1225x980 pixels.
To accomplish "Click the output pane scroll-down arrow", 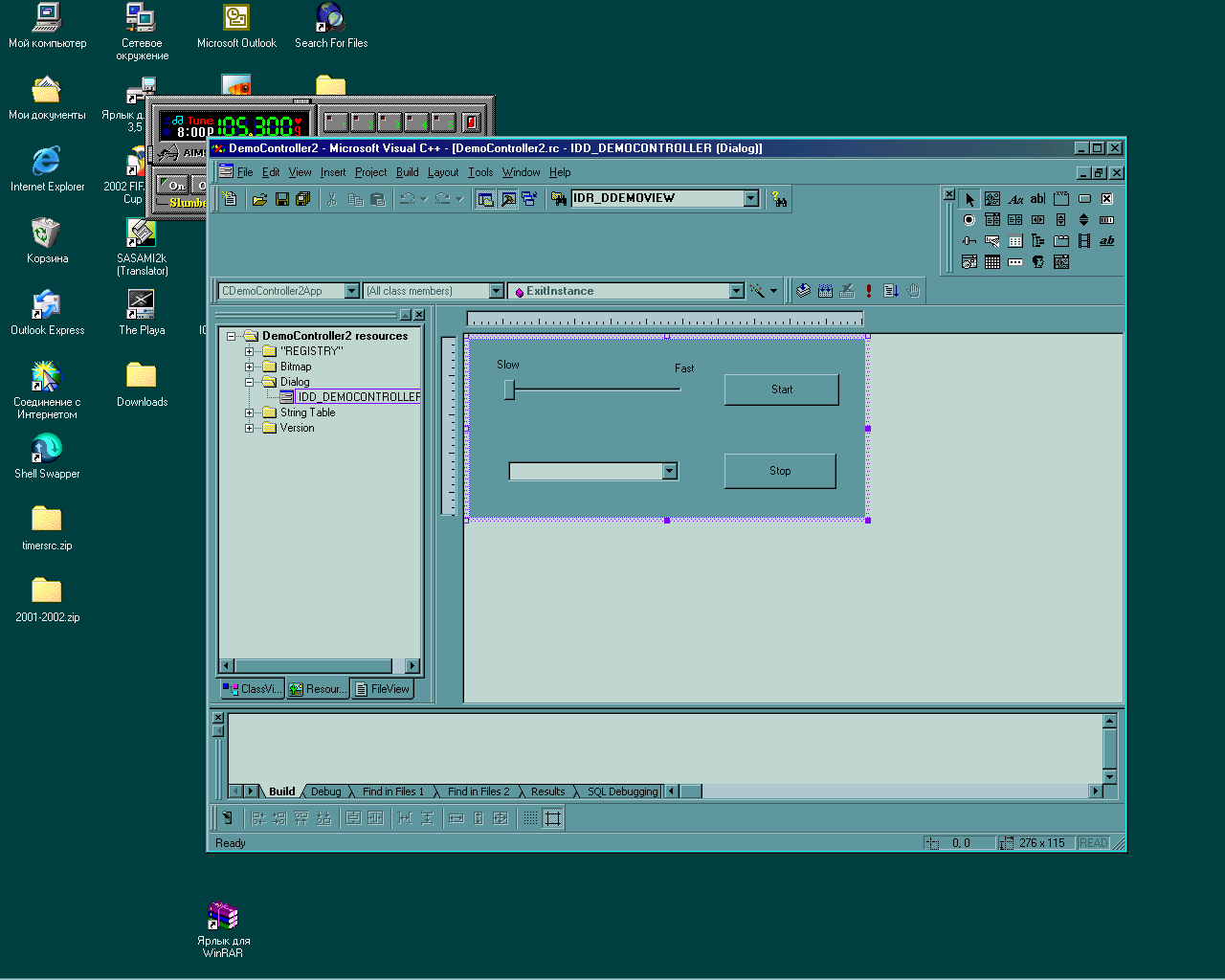I will pos(1110,777).
